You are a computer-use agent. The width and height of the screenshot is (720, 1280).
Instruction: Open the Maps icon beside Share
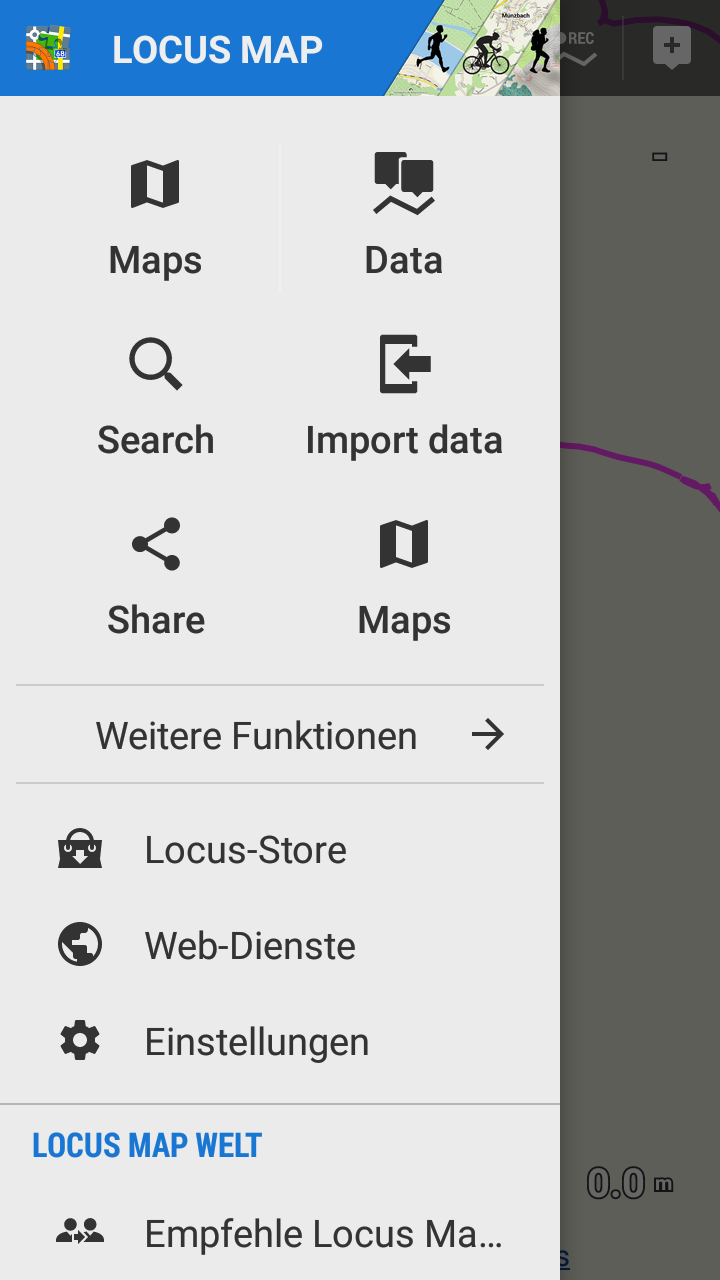pyautogui.click(x=404, y=544)
